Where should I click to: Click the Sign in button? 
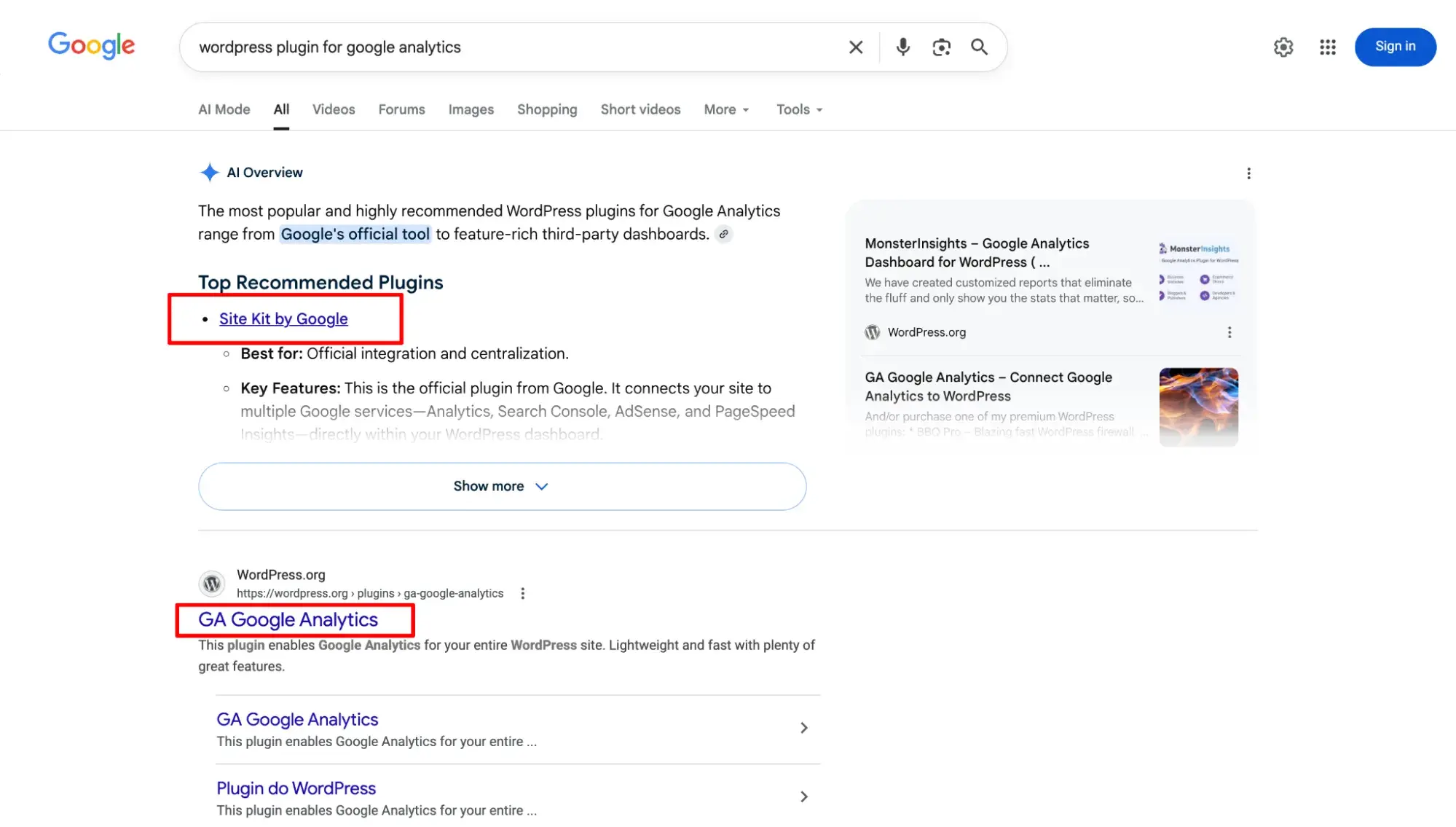coord(1395,47)
